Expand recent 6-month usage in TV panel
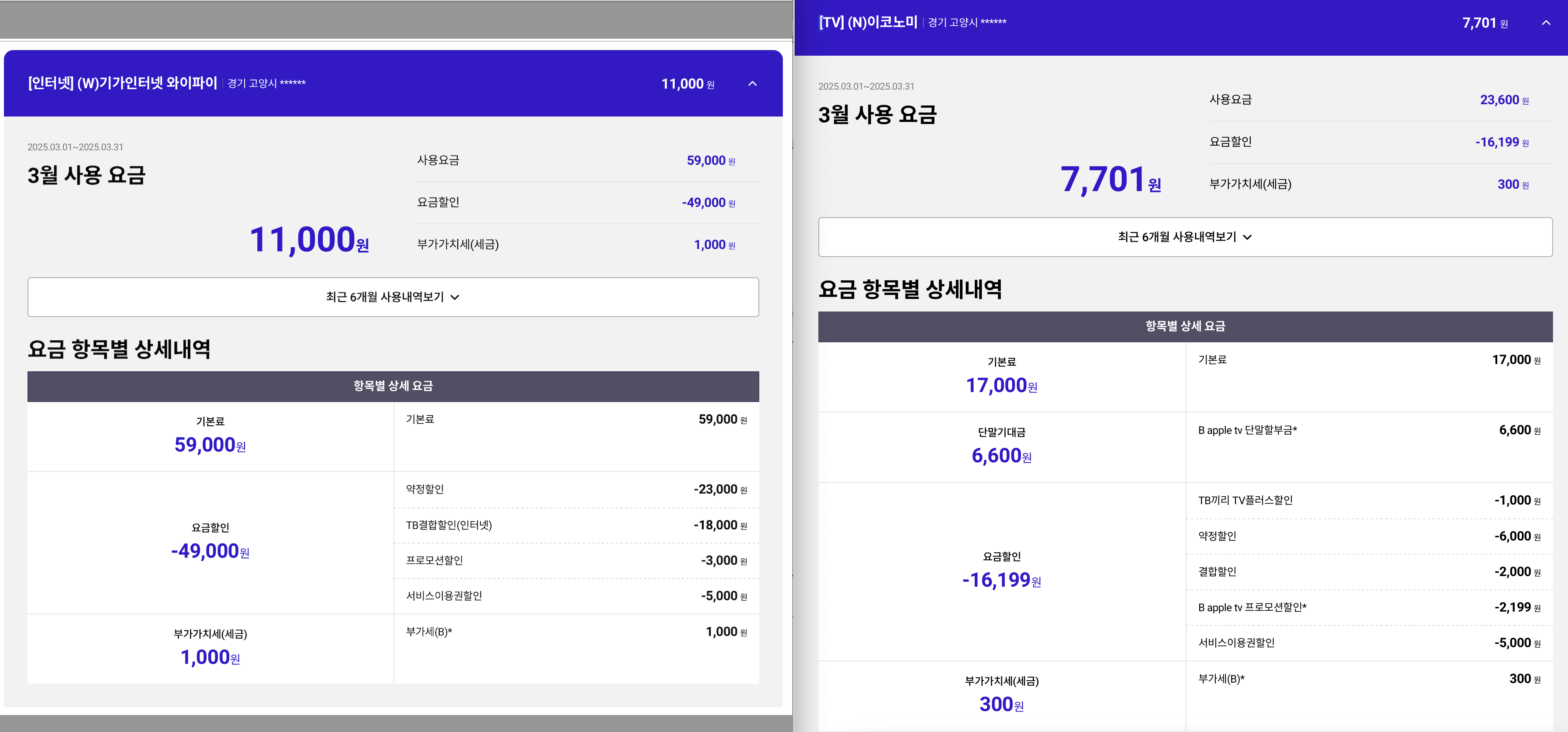 (x=1185, y=237)
